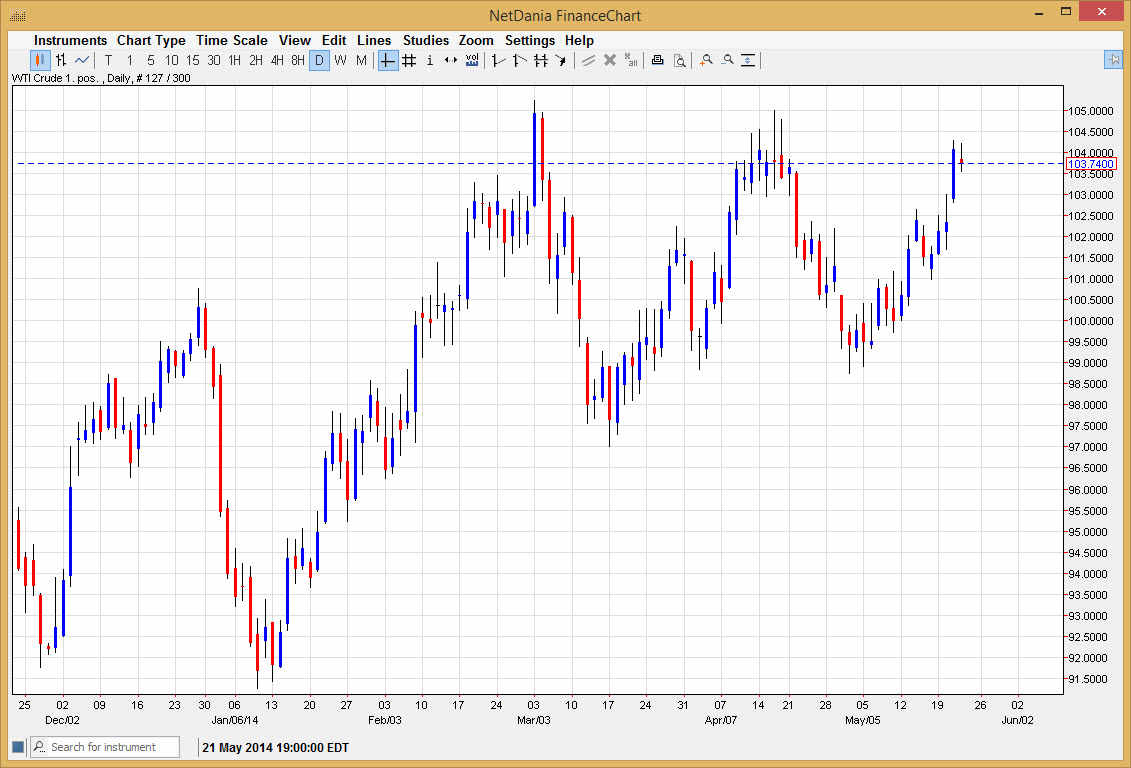Click the volume (vol) indicator icon

tap(471, 61)
